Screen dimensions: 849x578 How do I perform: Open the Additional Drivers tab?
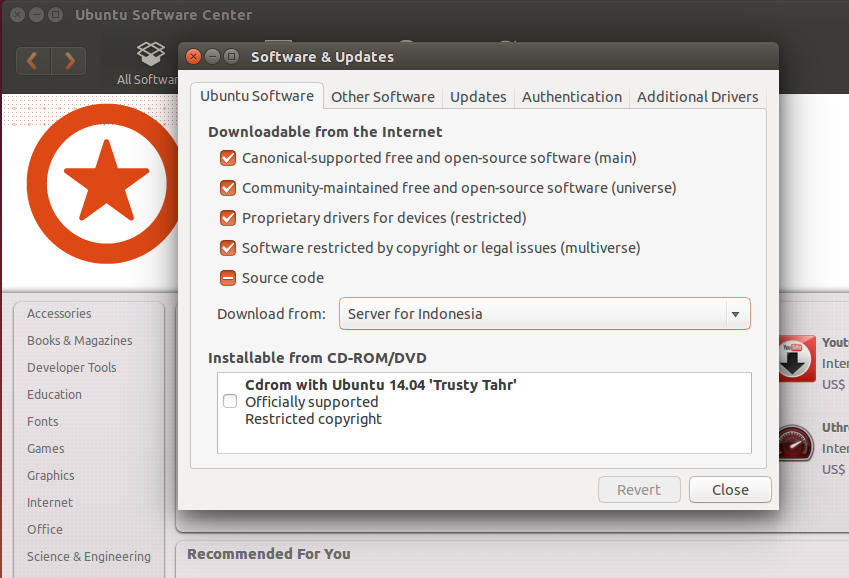697,97
